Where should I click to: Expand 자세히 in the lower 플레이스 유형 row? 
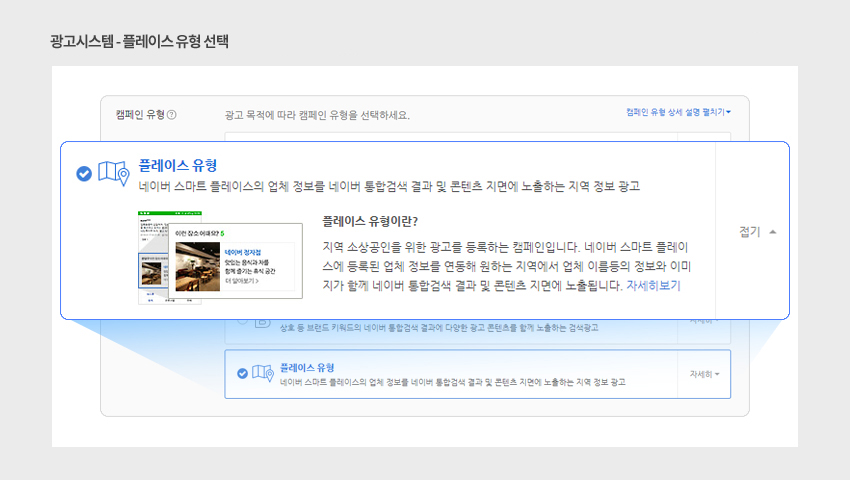pyautogui.click(x=704, y=374)
